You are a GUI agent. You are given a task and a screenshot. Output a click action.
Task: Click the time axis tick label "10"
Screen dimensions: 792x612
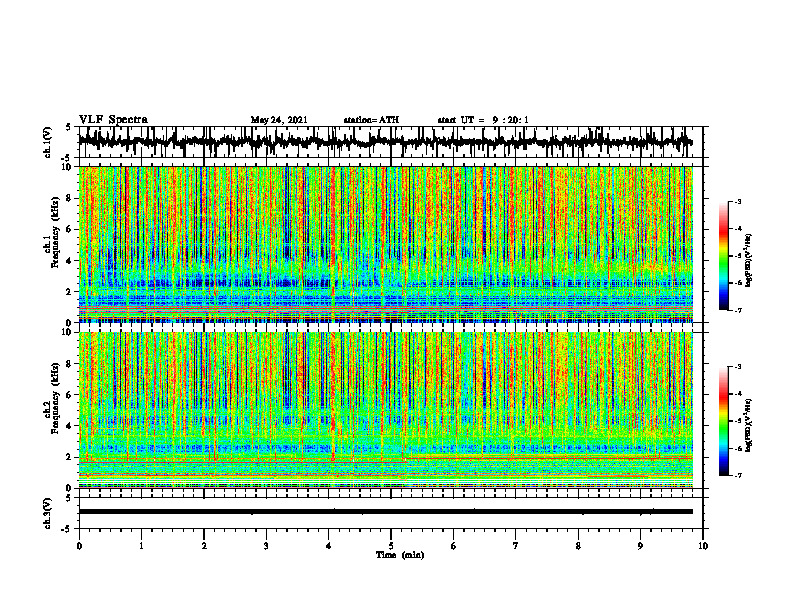[x=703, y=546]
